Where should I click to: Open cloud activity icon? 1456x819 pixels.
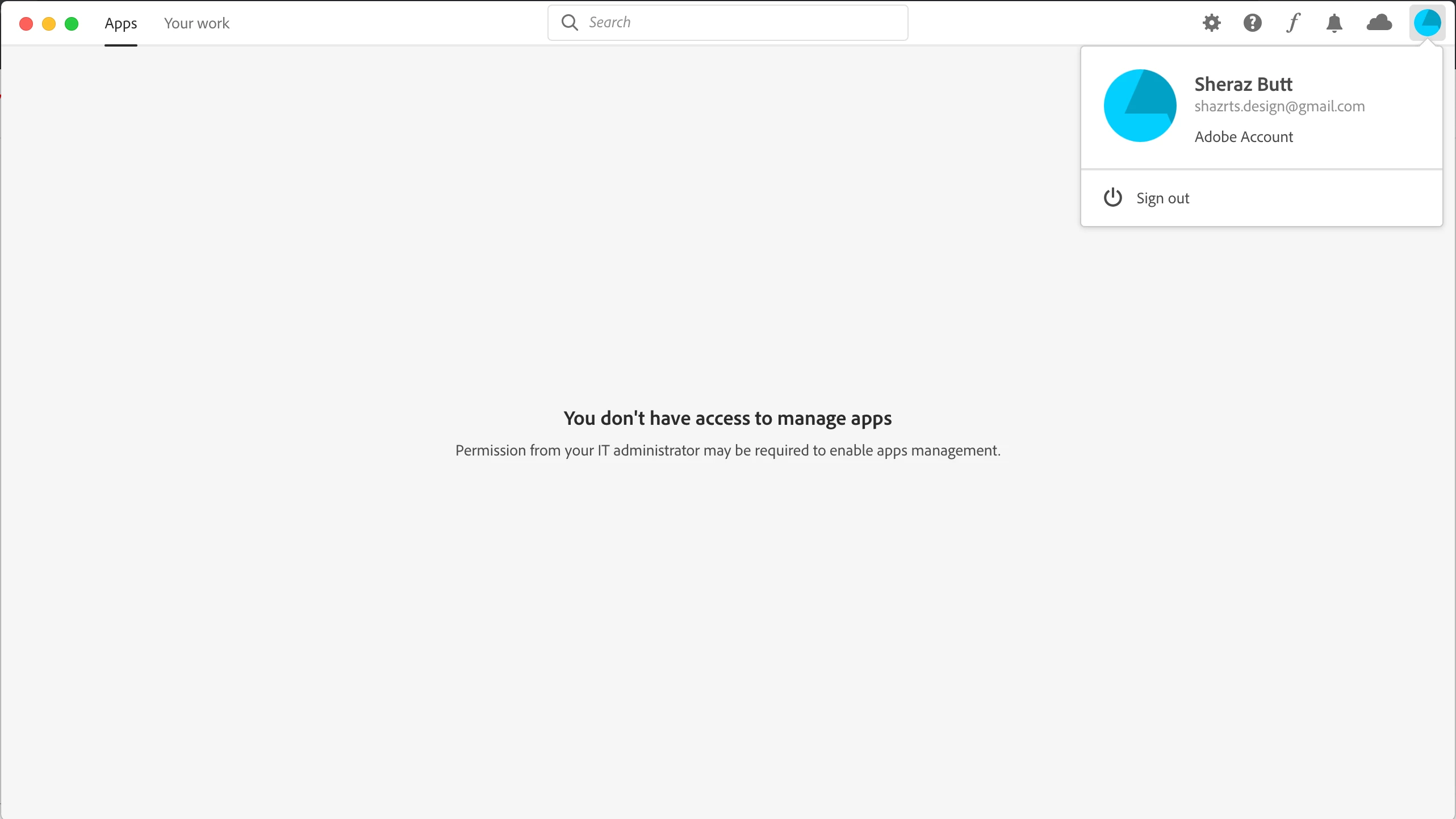(x=1379, y=23)
